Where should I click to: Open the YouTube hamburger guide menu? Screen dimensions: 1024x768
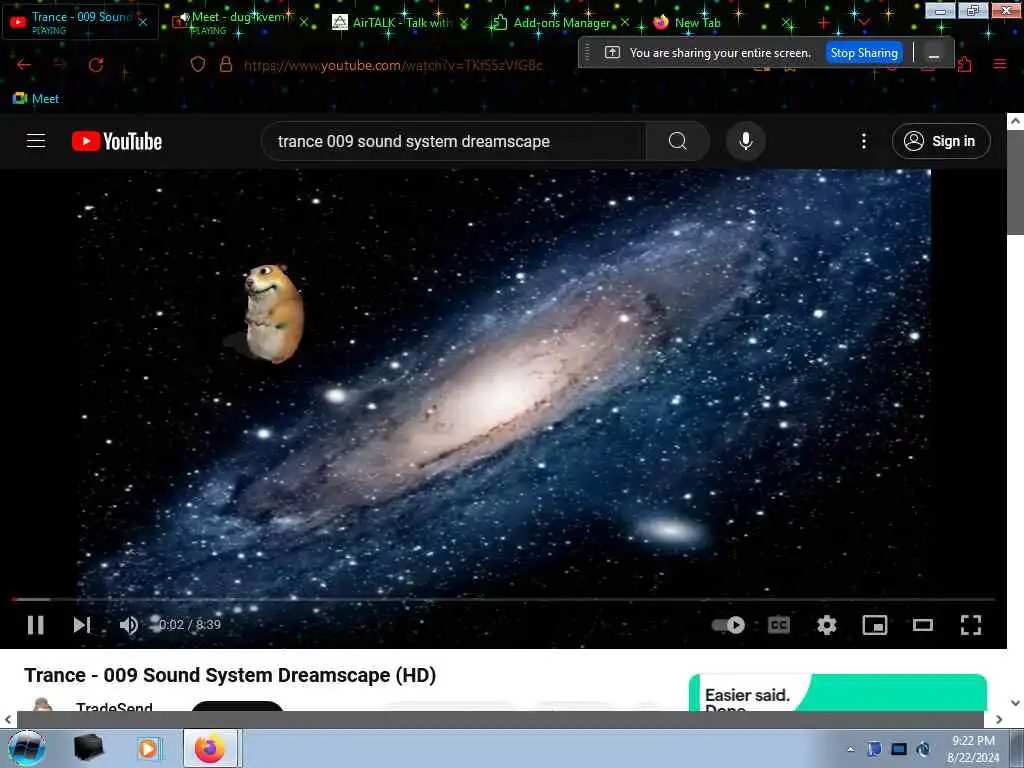[36, 140]
